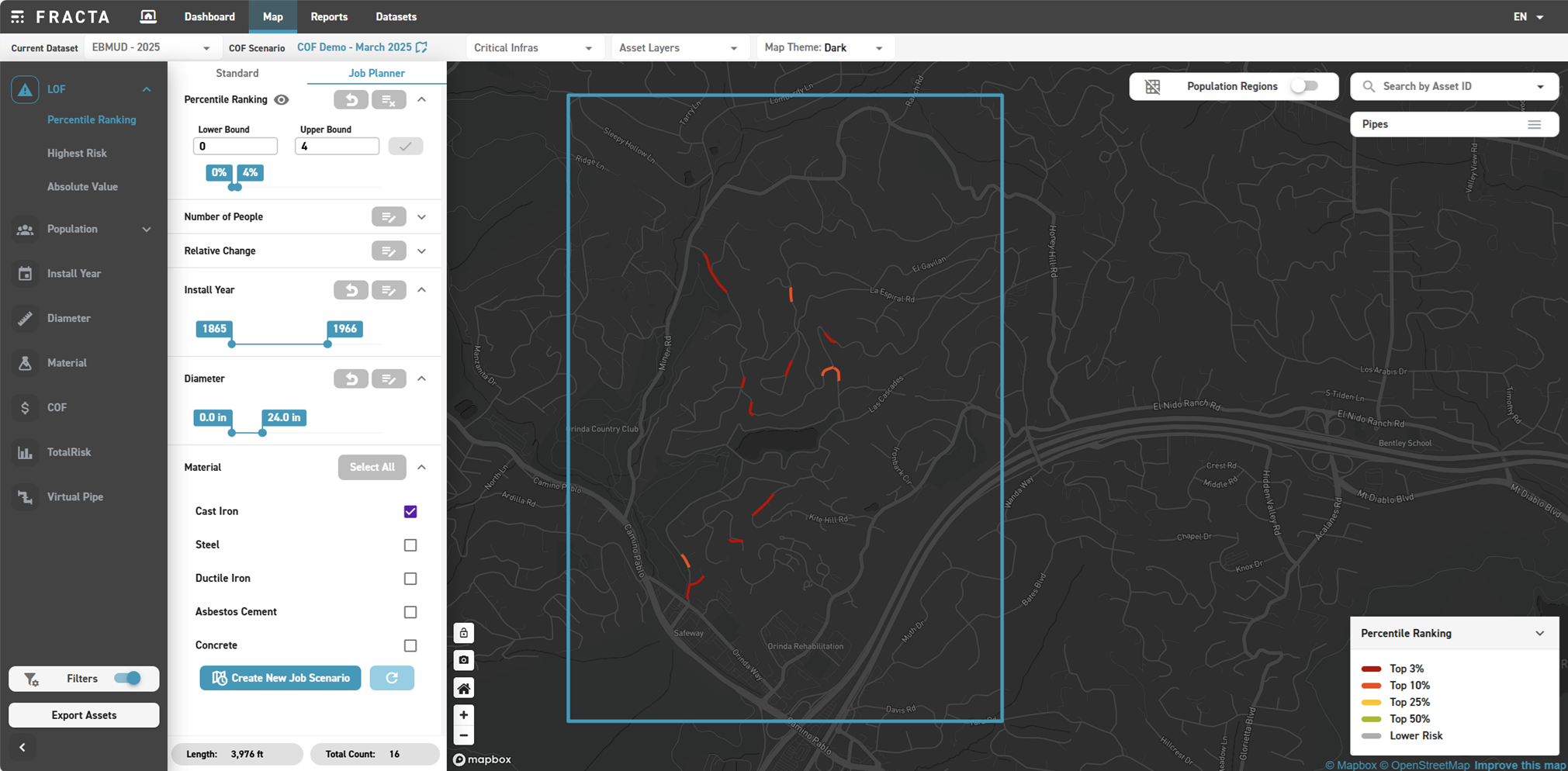1568x771 pixels.
Task: Reset the Percentile Ranking filter
Action: (x=351, y=99)
